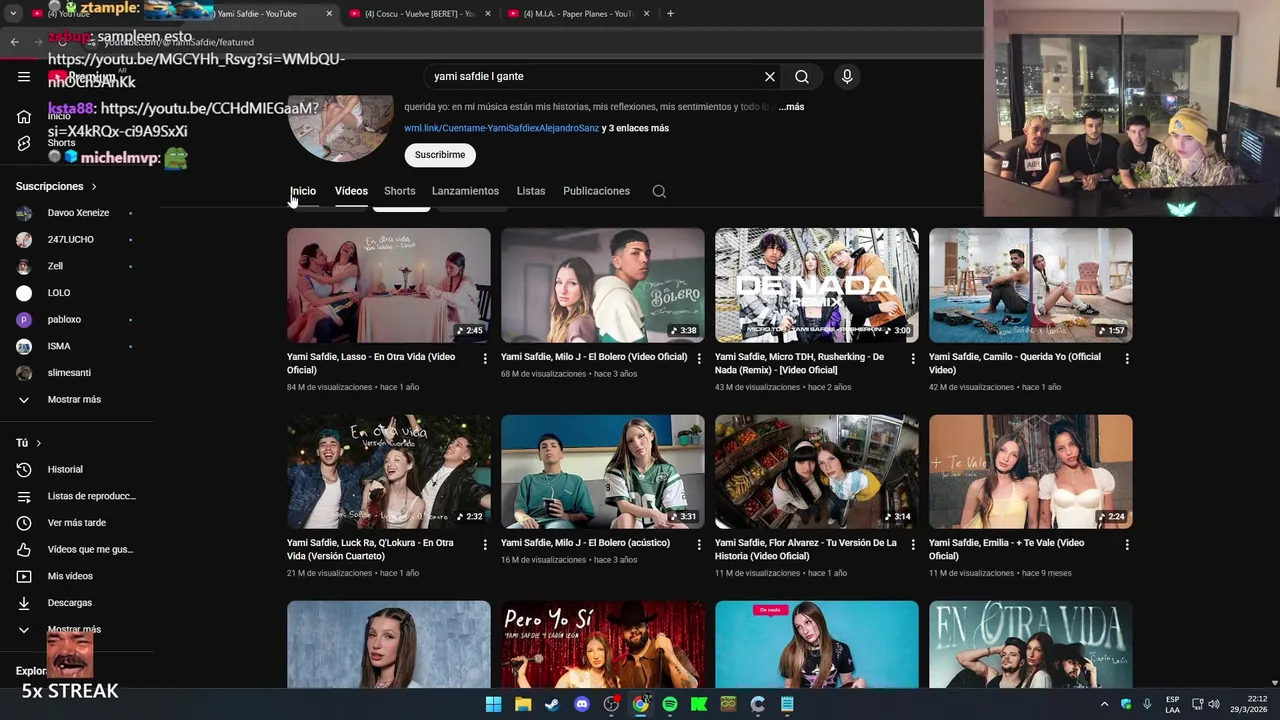Open the Lanzamientos tab
The height and width of the screenshot is (720, 1280).
coord(465,191)
